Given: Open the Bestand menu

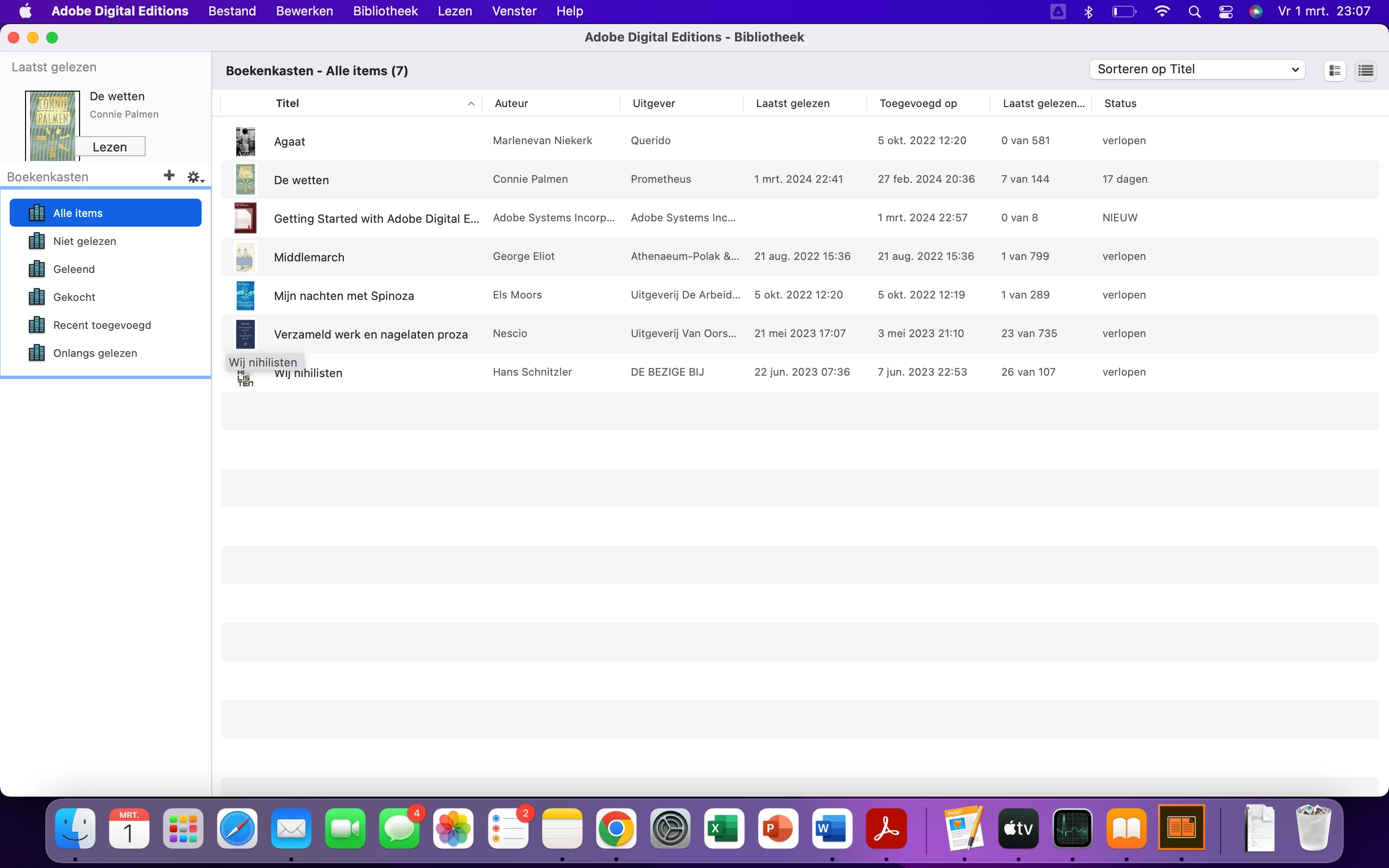Looking at the screenshot, I should click(x=232, y=11).
